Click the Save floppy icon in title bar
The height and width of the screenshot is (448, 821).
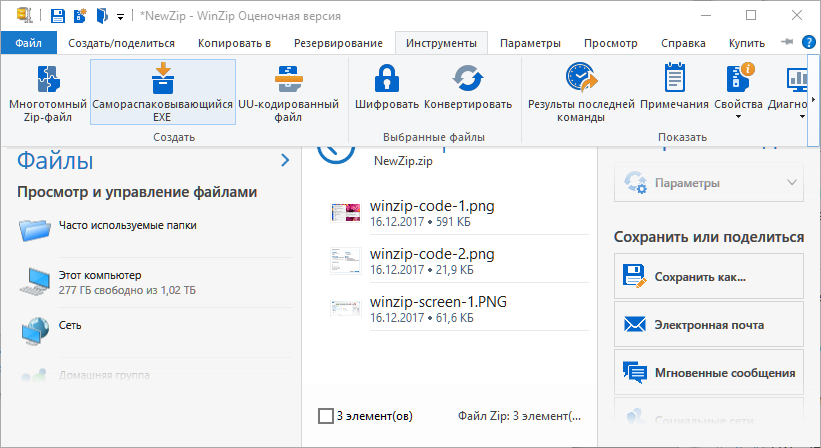click(58, 16)
